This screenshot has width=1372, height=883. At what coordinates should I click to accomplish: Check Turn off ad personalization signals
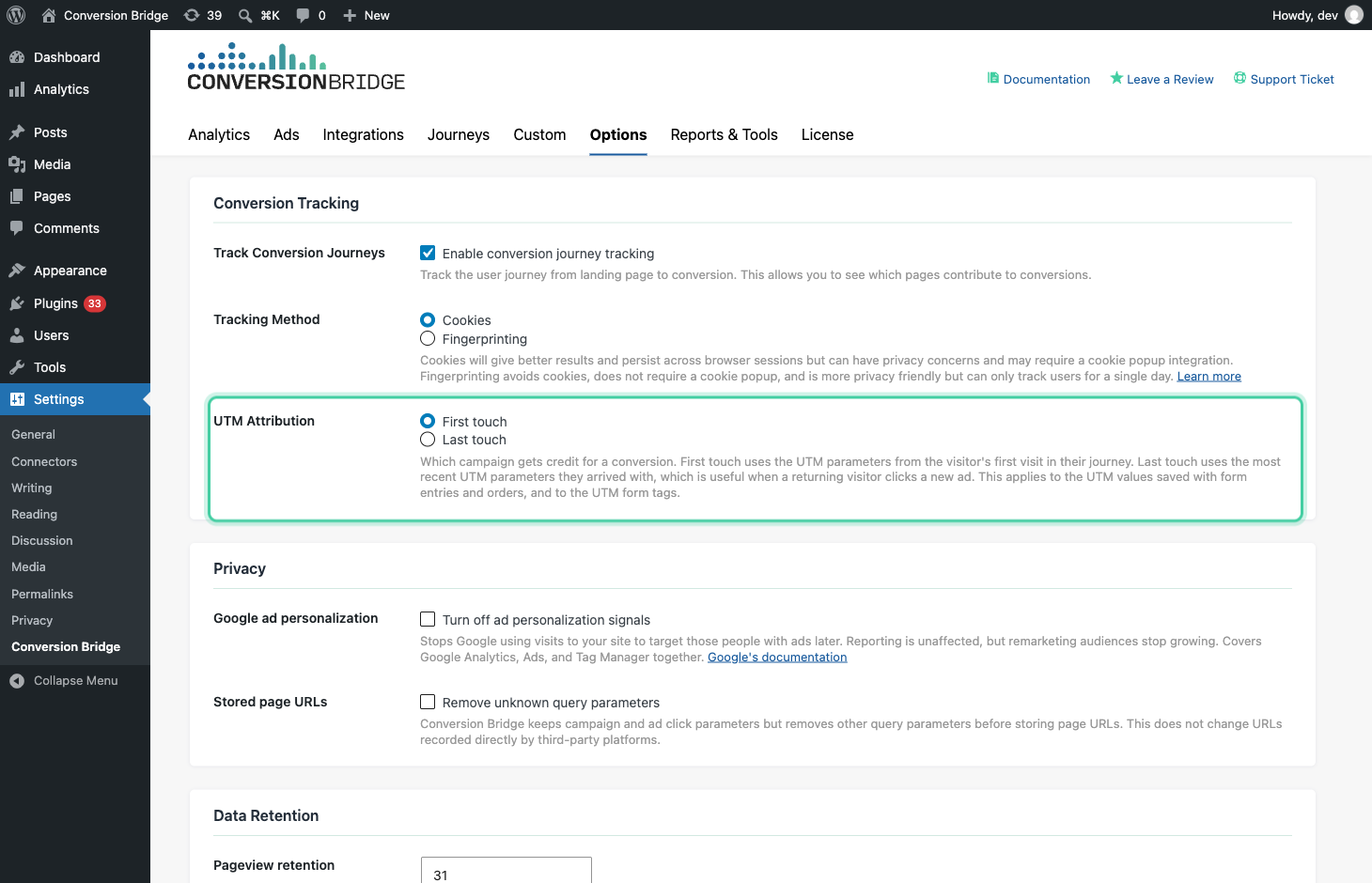click(428, 619)
